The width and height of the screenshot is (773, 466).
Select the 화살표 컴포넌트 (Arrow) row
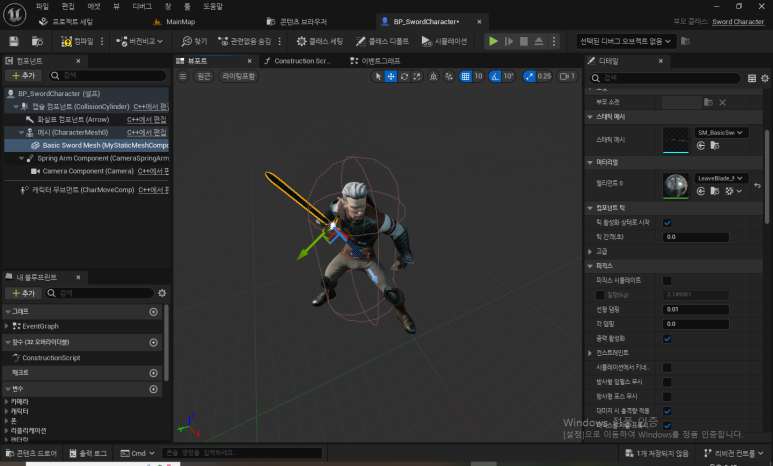pyautogui.click(x=87, y=119)
